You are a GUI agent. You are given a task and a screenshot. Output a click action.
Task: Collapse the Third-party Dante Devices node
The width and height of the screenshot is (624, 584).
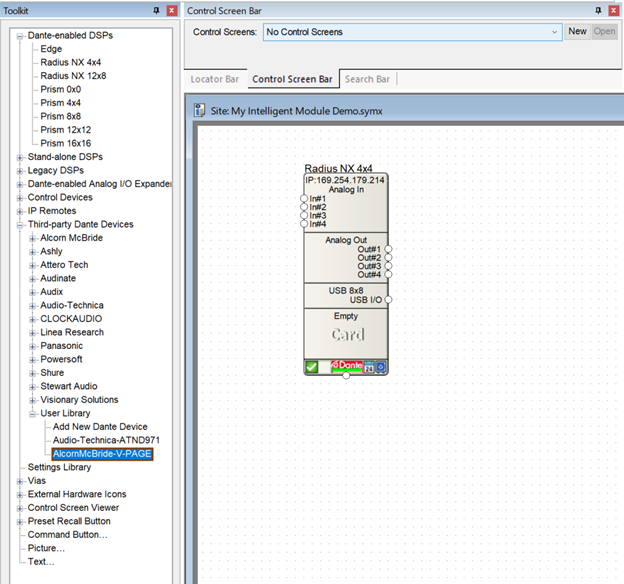20,225
